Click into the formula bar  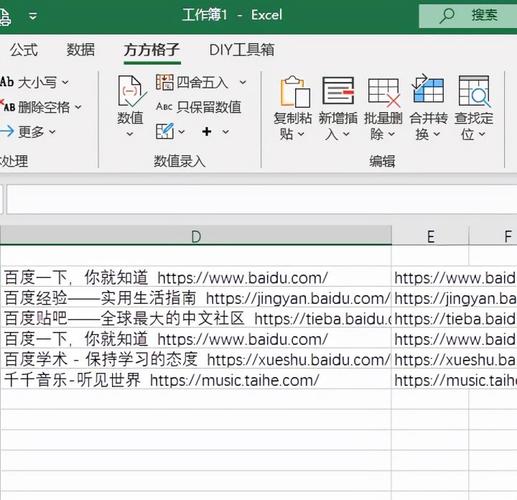(262, 199)
